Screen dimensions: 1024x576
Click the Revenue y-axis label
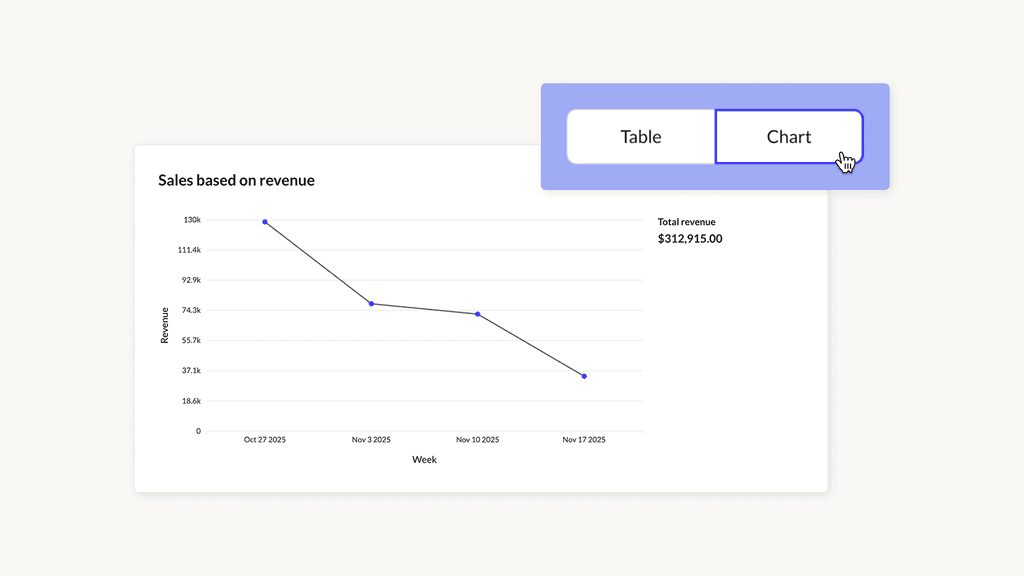click(x=165, y=325)
